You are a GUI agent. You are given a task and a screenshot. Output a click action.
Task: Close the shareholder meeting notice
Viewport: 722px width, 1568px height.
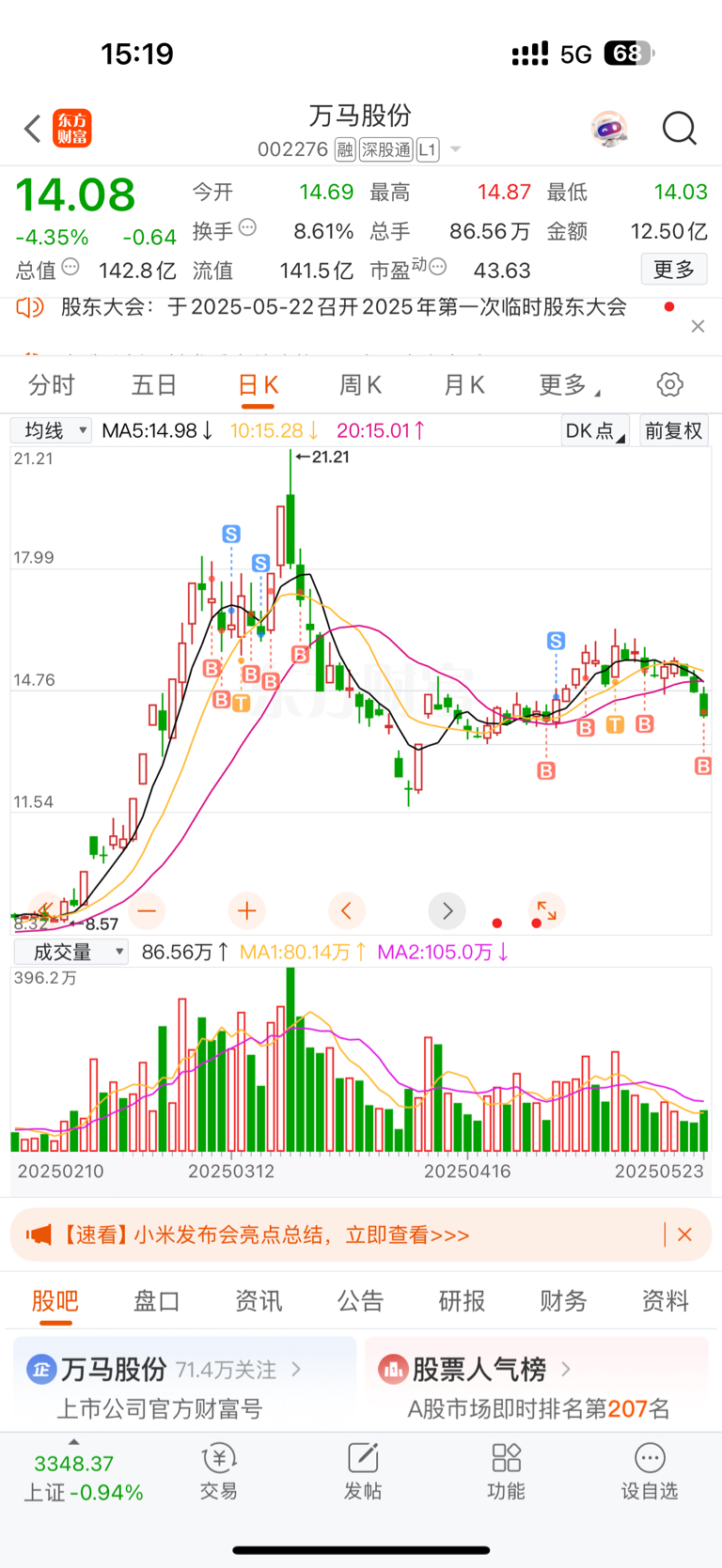click(698, 326)
